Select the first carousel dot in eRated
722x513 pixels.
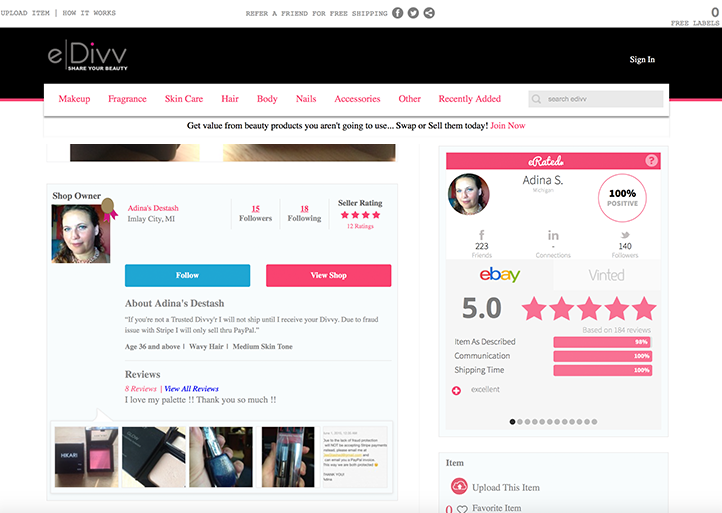(x=512, y=422)
